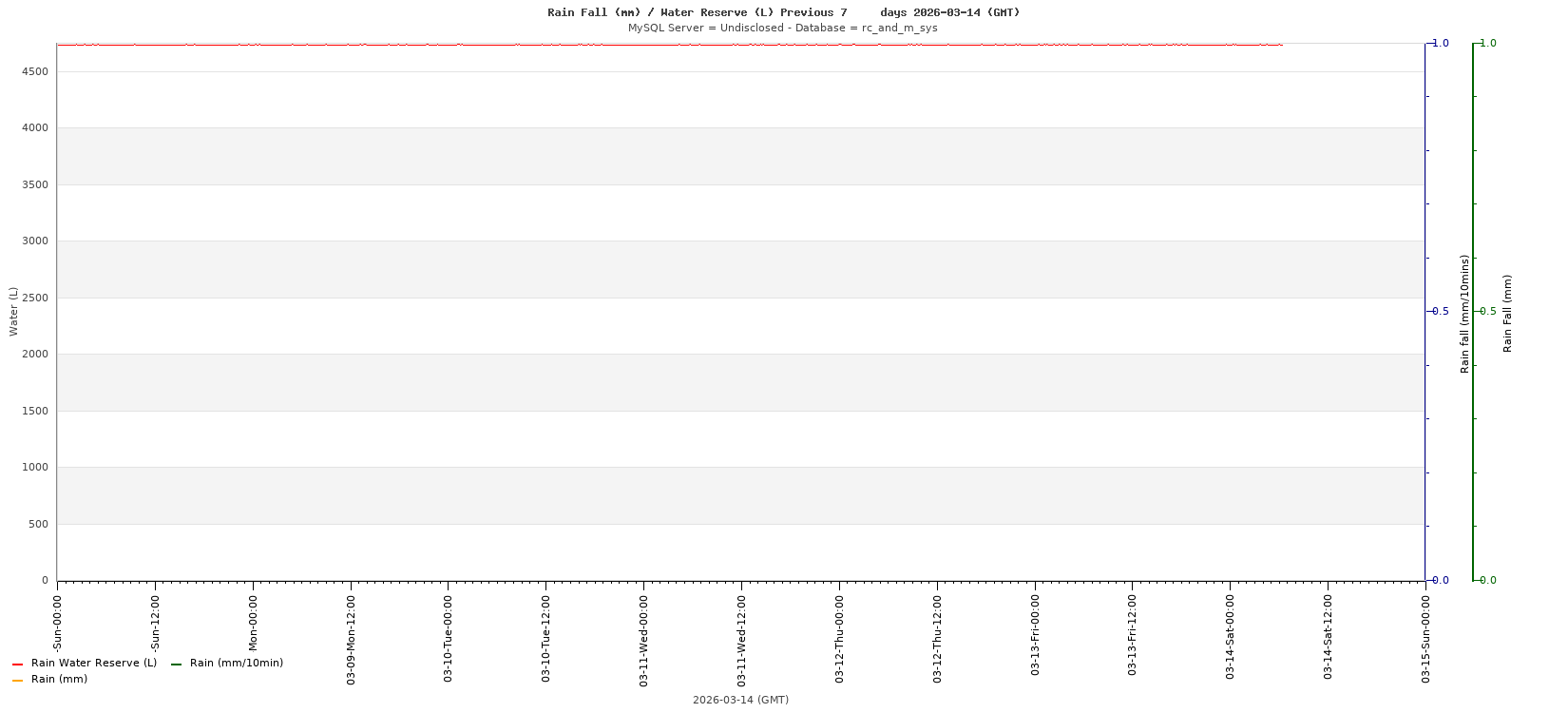This screenshot has width=1568, height=713.
Task: Click the 'Water (L)' left axis title
Action: pos(13,311)
